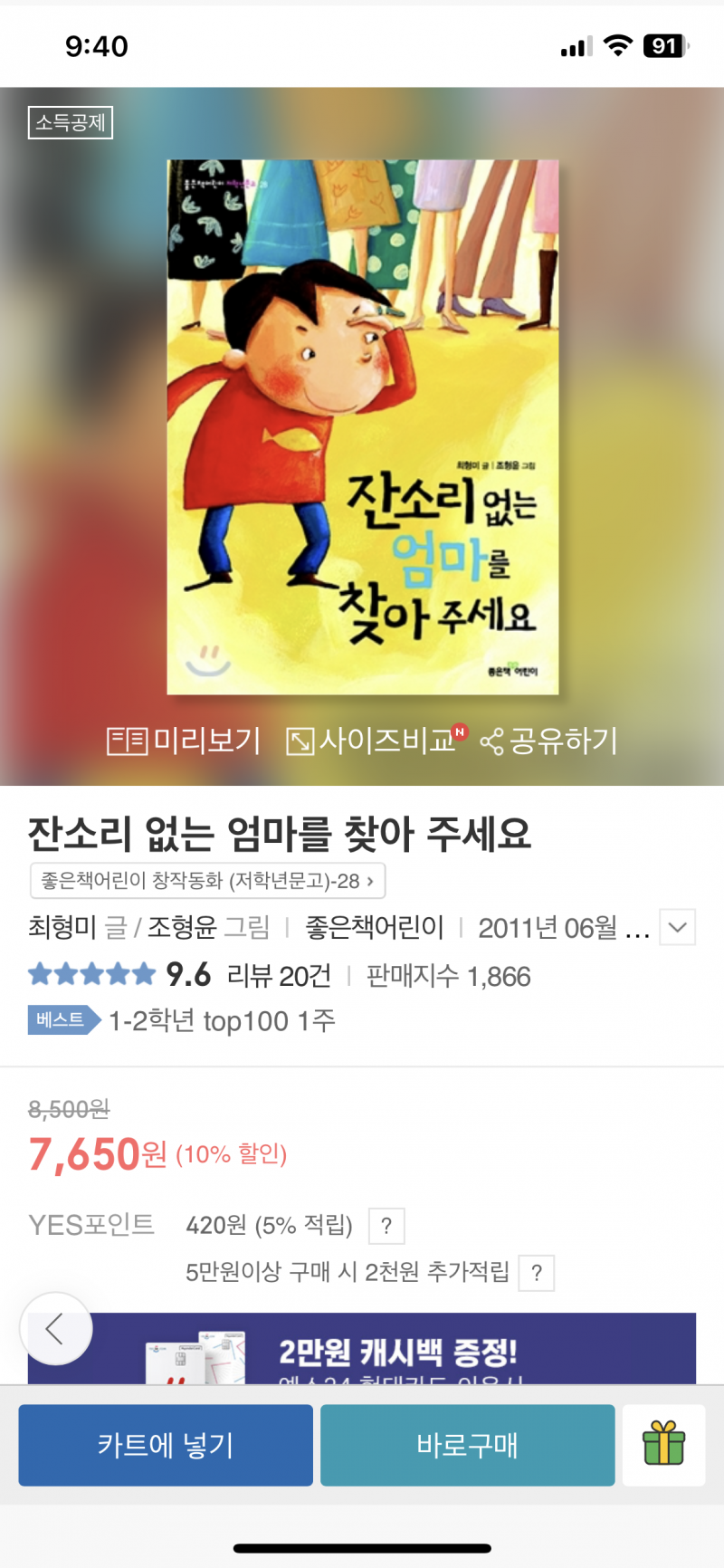The height and width of the screenshot is (1568, 724).
Task: Tap the 공유하기 share icon
Action: point(491,742)
